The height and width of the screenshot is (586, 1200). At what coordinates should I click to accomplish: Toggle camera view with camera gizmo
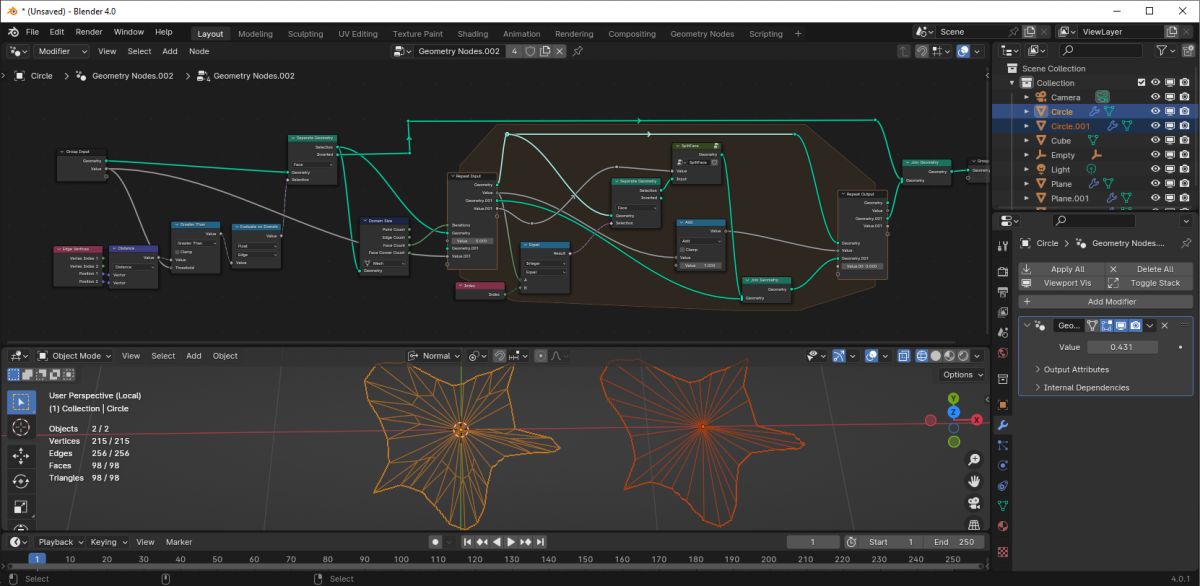(974, 503)
